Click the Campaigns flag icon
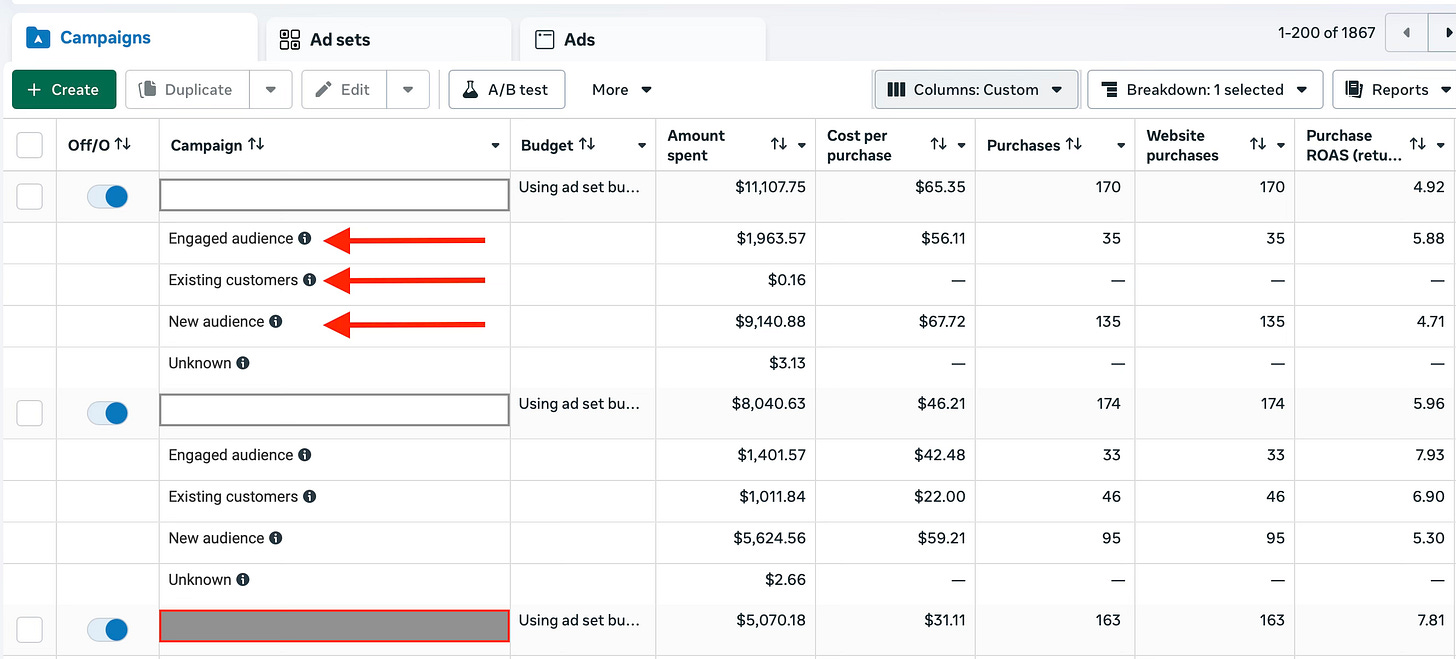Screen dimensions: 1456x659 pyautogui.click(x=39, y=36)
